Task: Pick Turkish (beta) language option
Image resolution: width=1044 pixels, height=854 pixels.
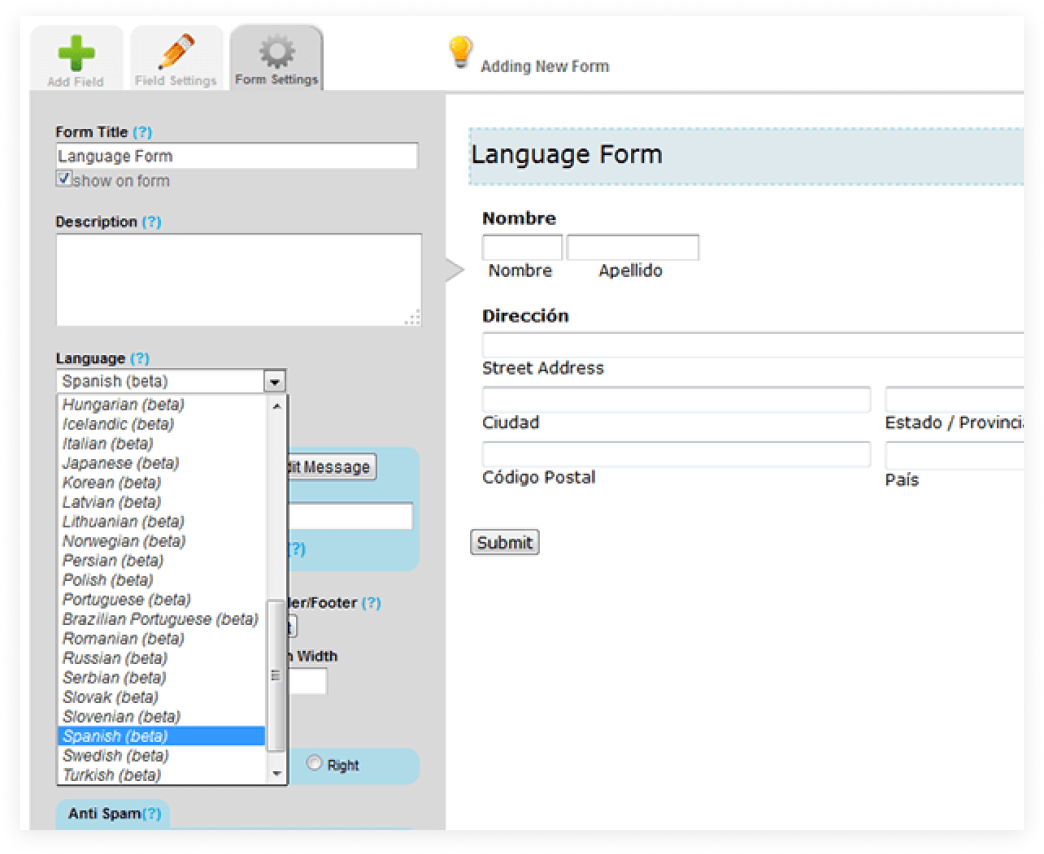Action: click(111, 775)
